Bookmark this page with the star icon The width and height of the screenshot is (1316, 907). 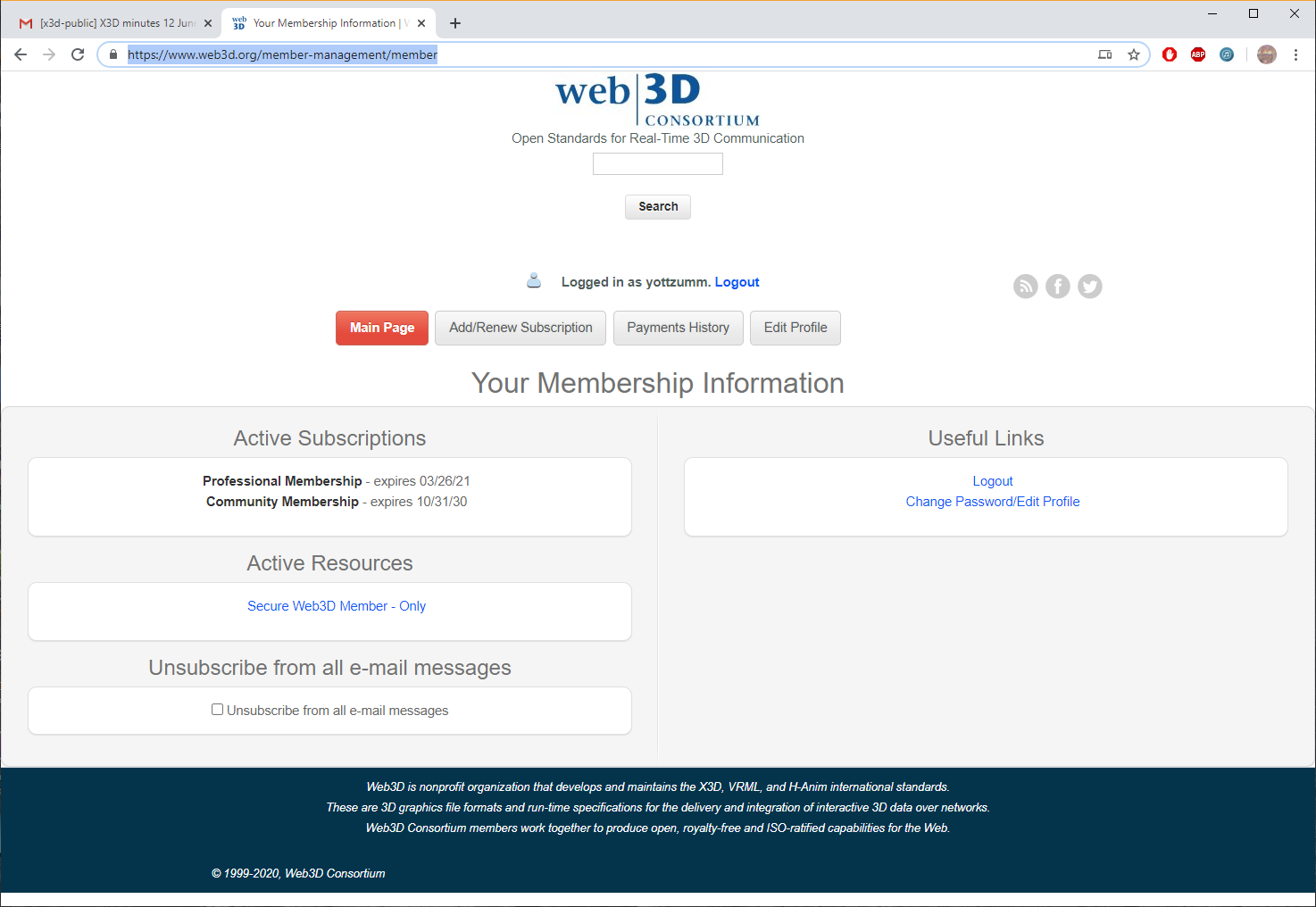click(x=1134, y=54)
